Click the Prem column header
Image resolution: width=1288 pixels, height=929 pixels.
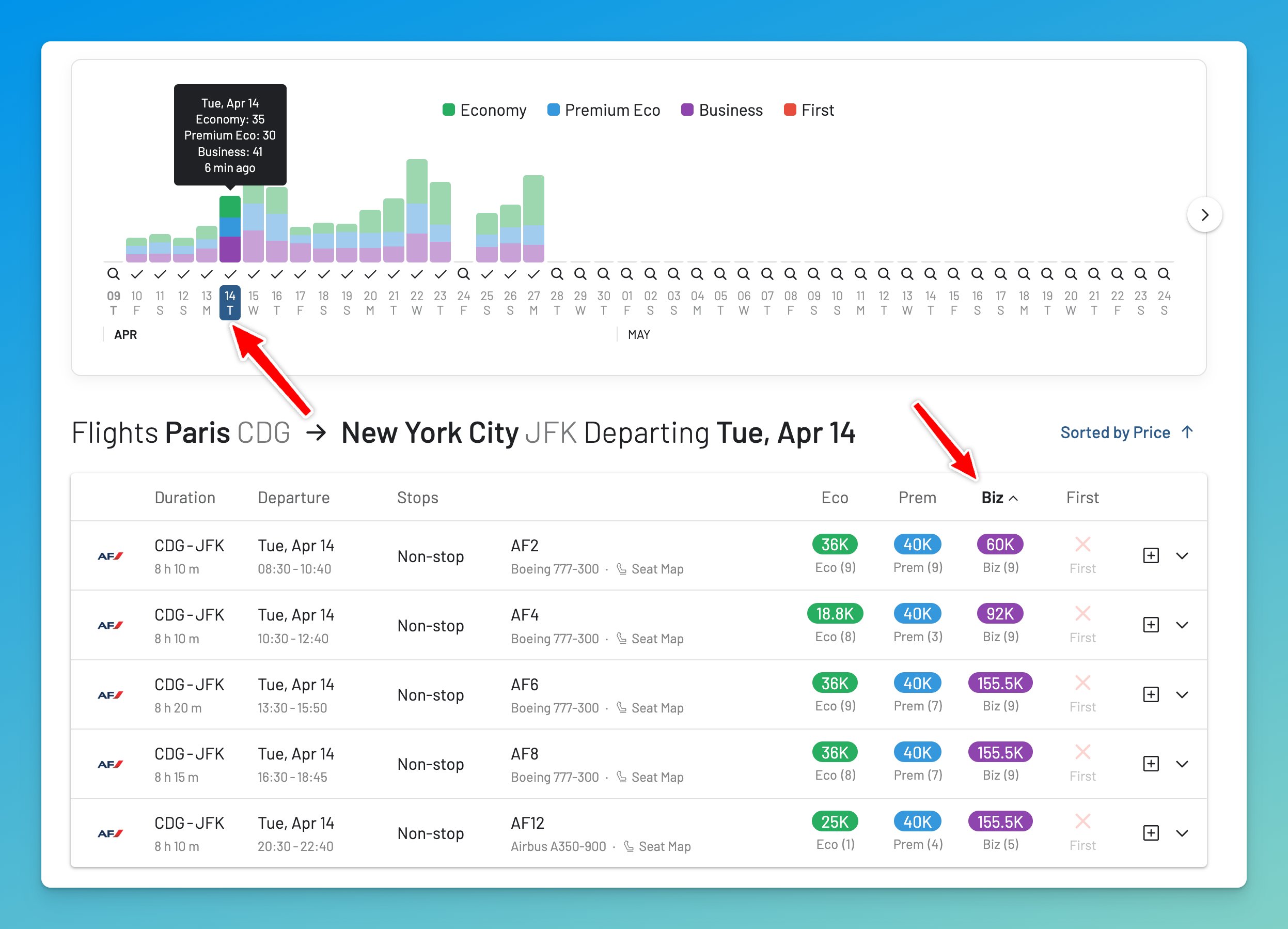click(917, 497)
